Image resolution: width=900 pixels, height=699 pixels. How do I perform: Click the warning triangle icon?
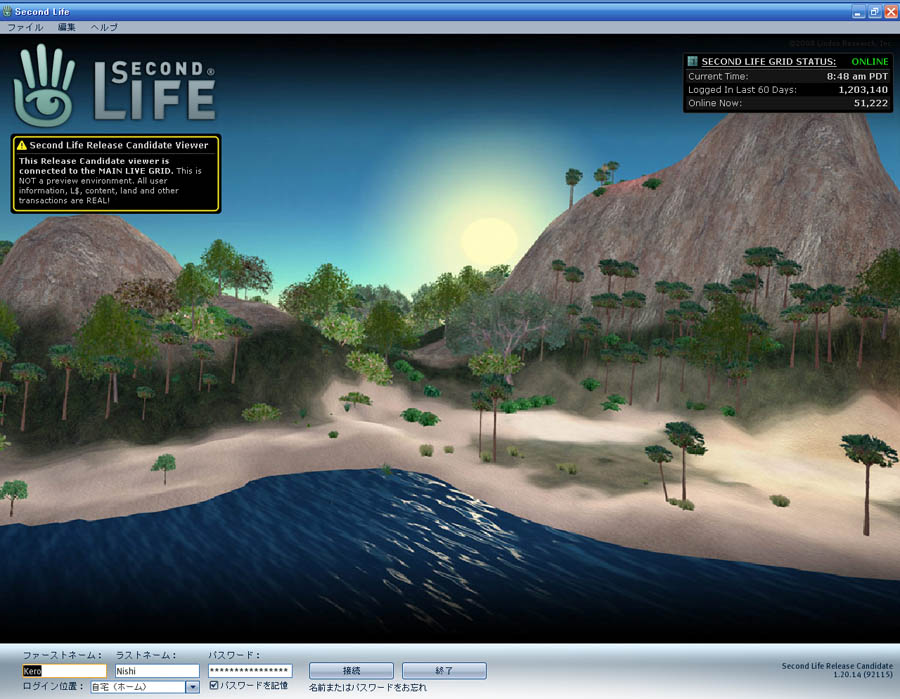(x=22, y=145)
